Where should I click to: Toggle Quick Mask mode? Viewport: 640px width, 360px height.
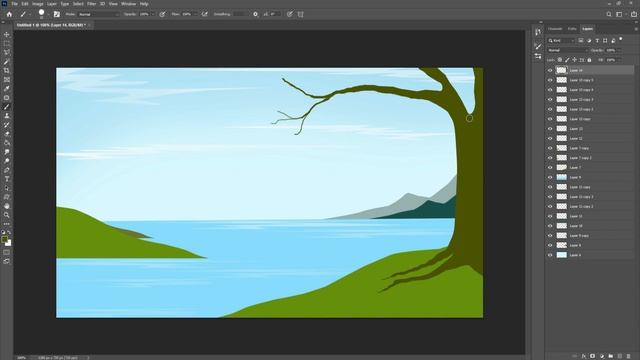coord(7,252)
